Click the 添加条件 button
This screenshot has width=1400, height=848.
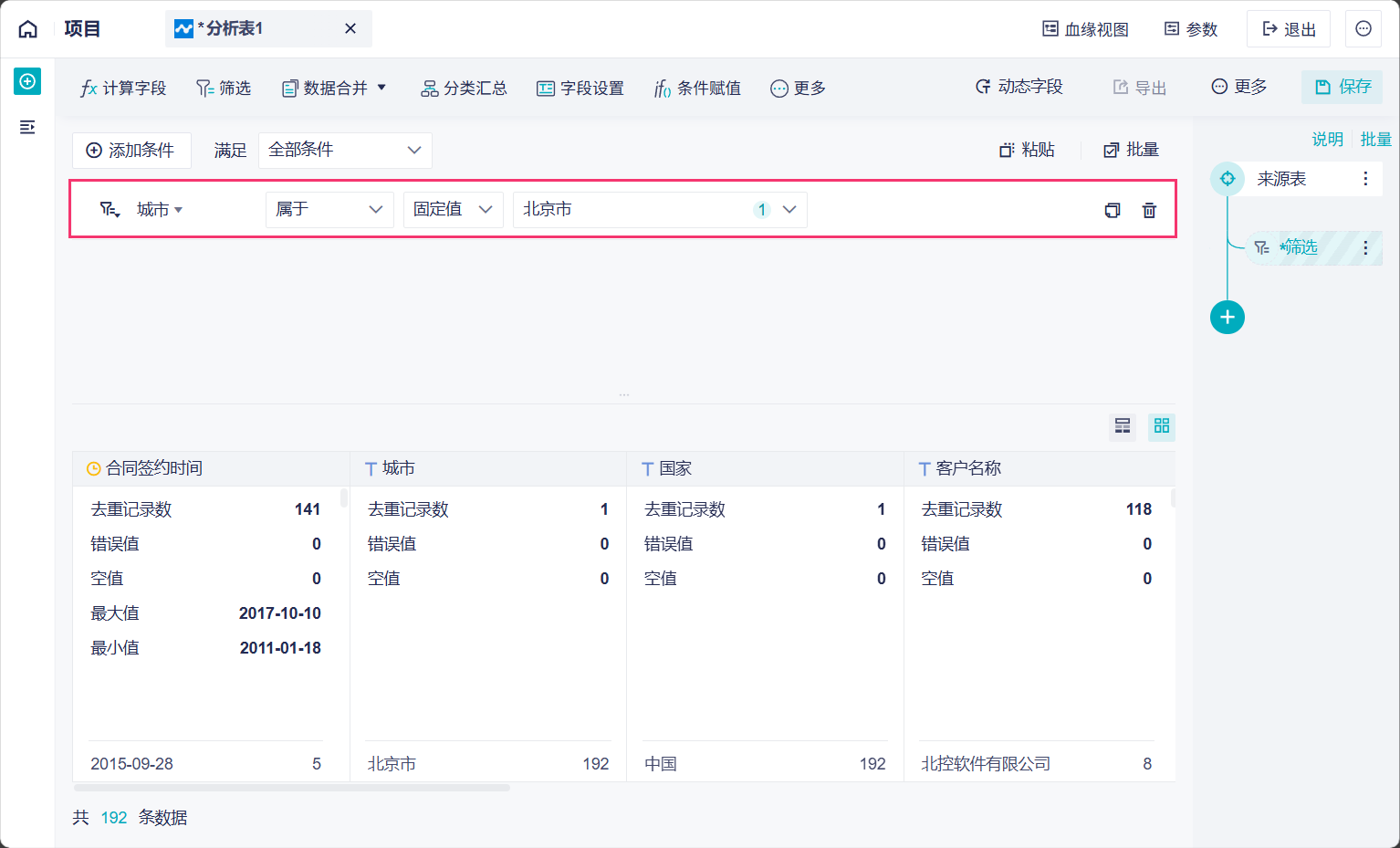point(131,151)
